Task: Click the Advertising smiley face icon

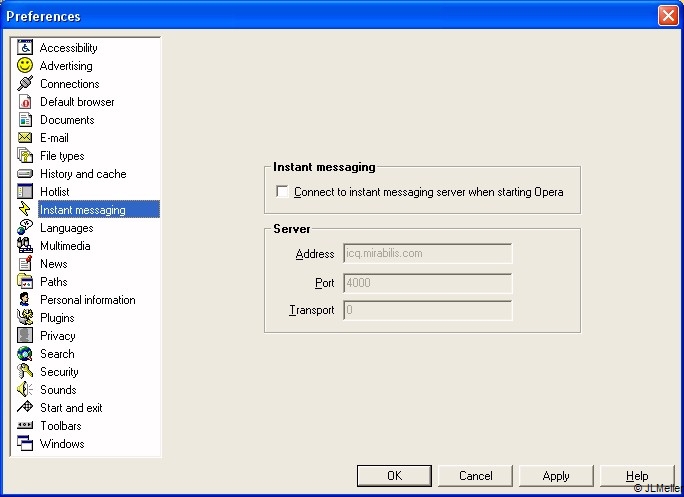Action: coord(25,65)
